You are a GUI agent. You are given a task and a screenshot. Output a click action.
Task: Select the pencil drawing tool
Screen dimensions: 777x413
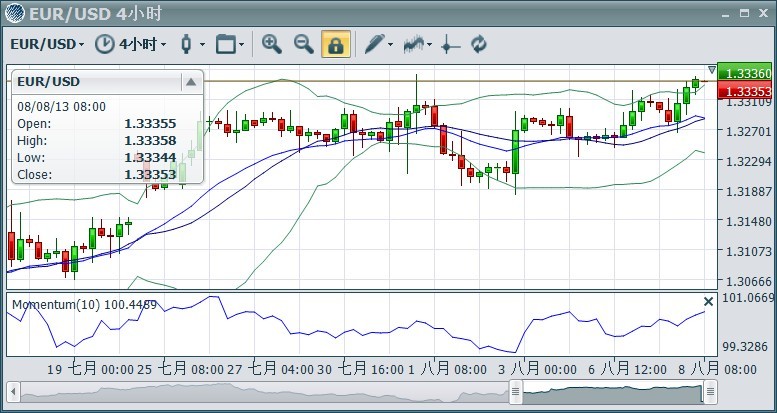pyautogui.click(x=374, y=44)
